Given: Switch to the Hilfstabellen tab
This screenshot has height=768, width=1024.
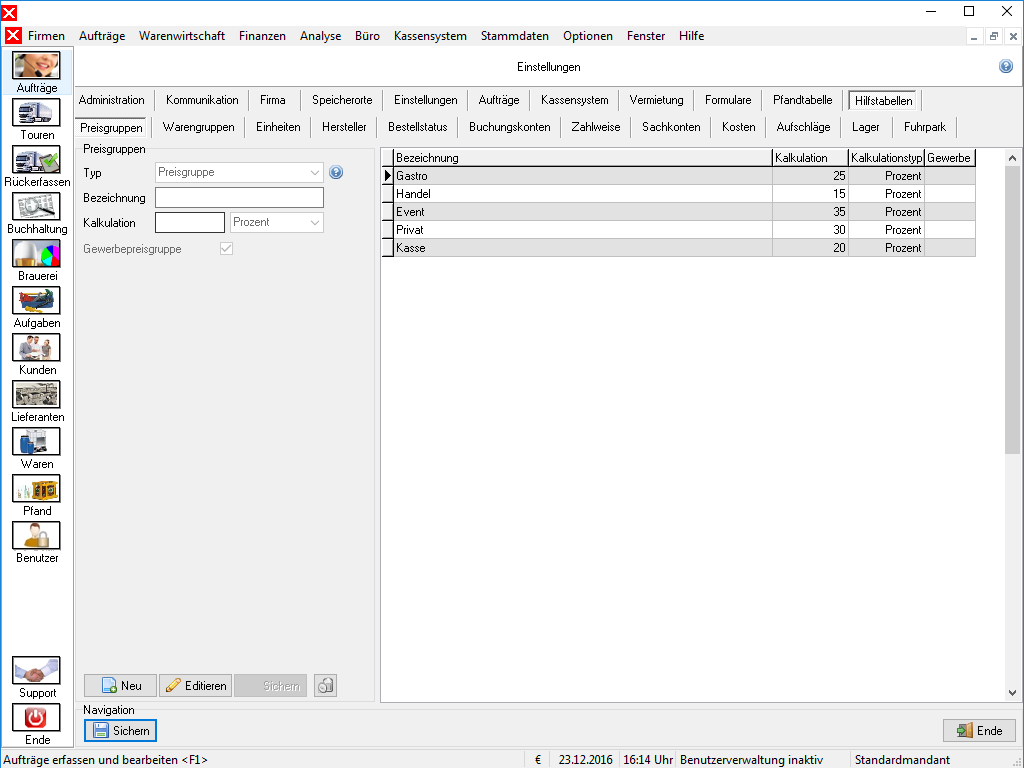Looking at the screenshot, I should (x=883, y=101).
